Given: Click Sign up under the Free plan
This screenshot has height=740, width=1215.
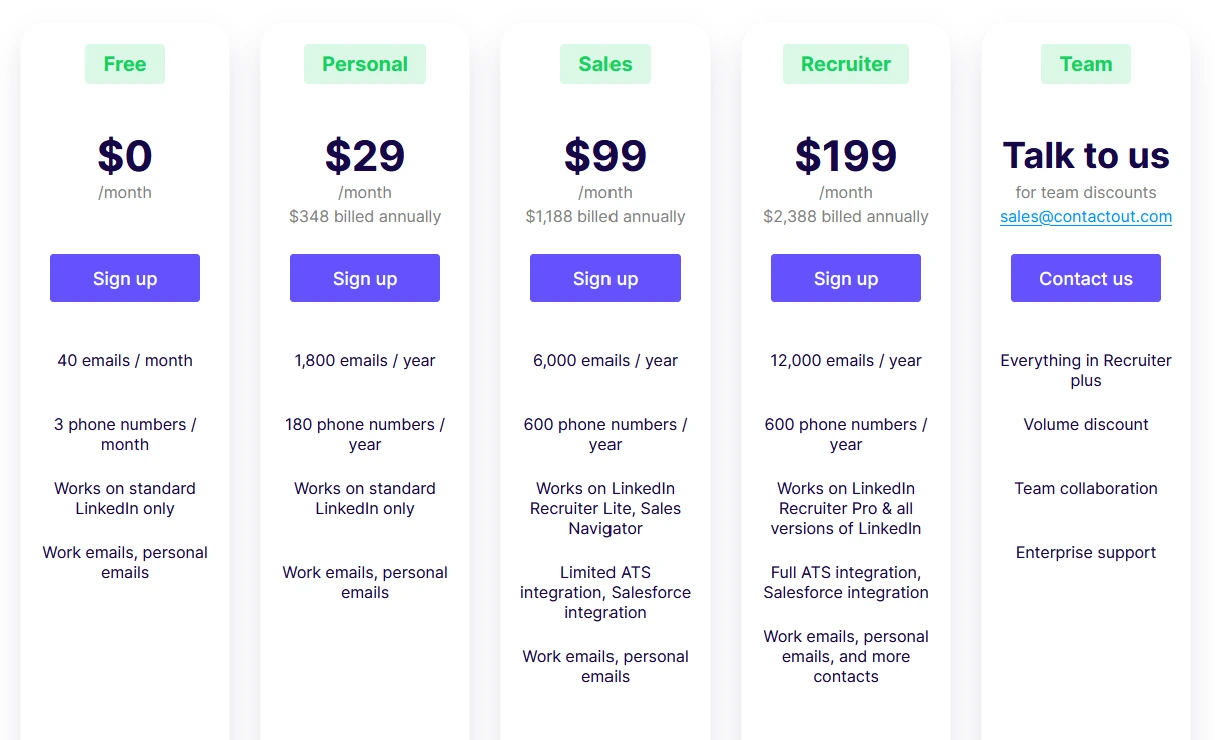Looking at the screenshot, I should [125, 278].
